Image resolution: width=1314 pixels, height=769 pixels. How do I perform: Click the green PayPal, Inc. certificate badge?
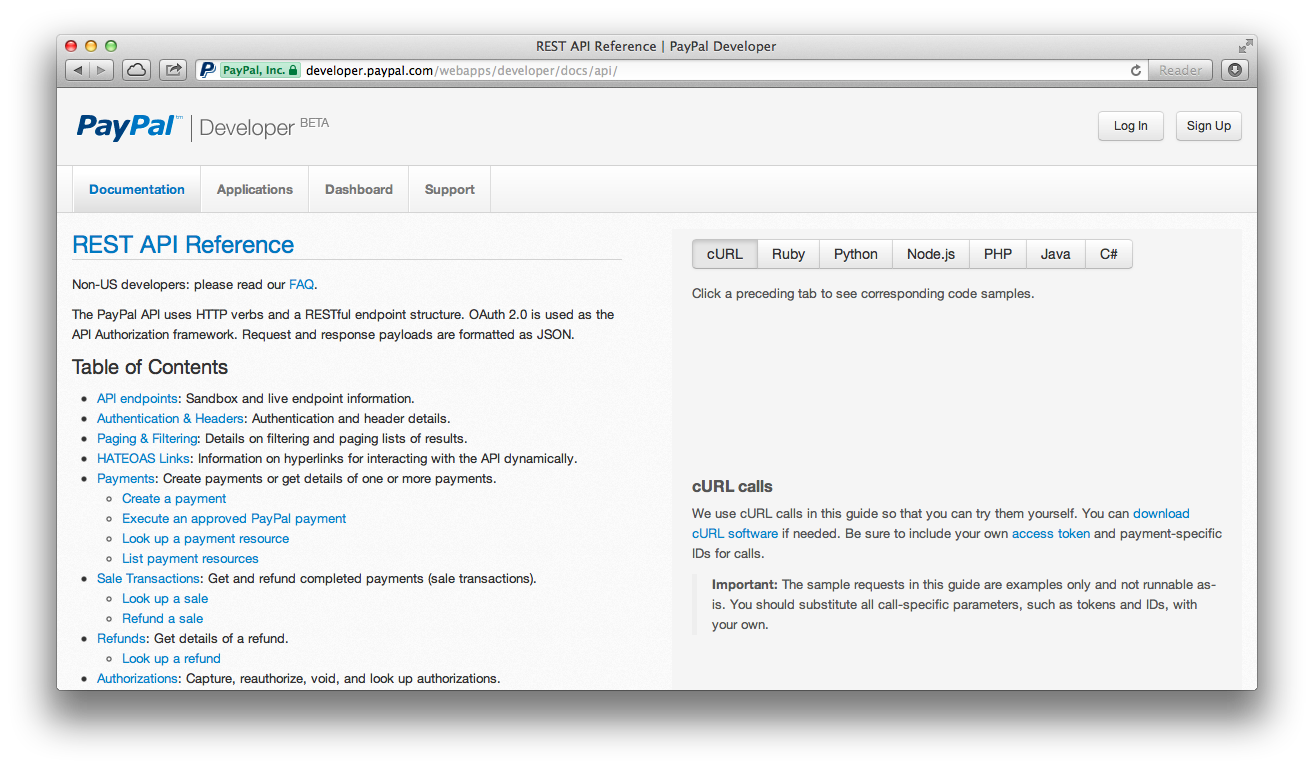[x=259, y=70]
